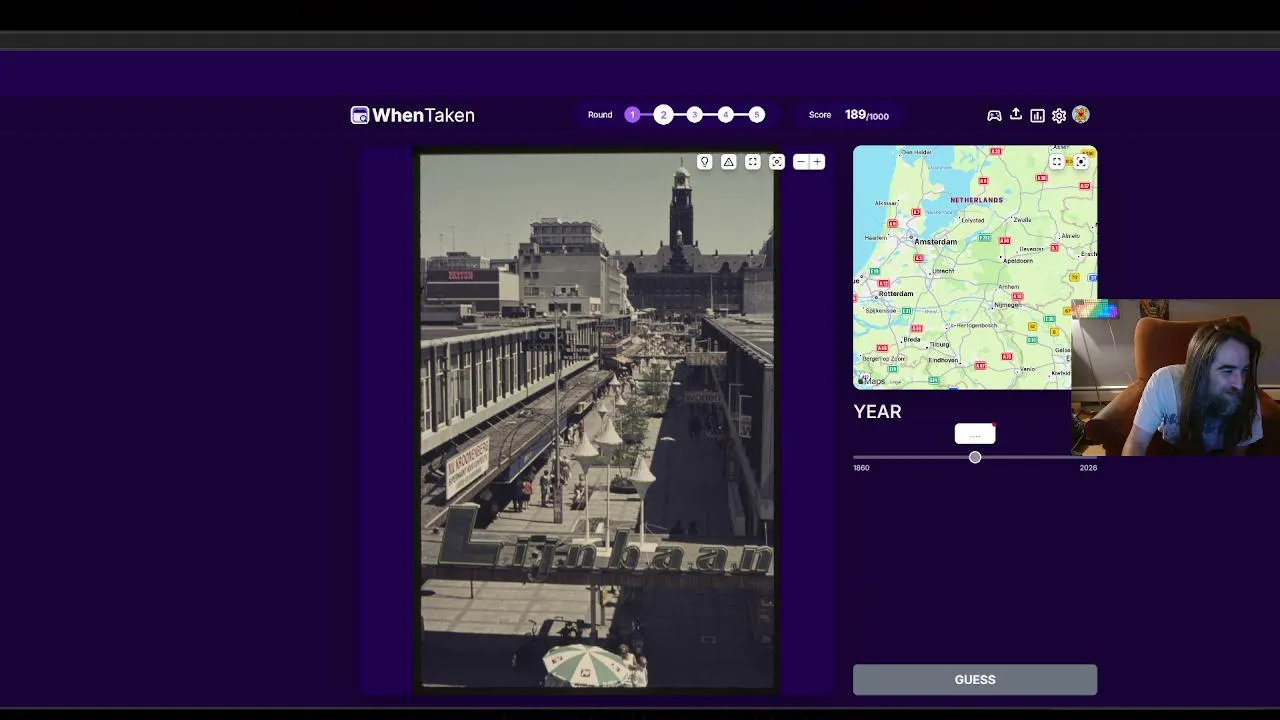Submit with the GUESS button

[x=975, y=680]
